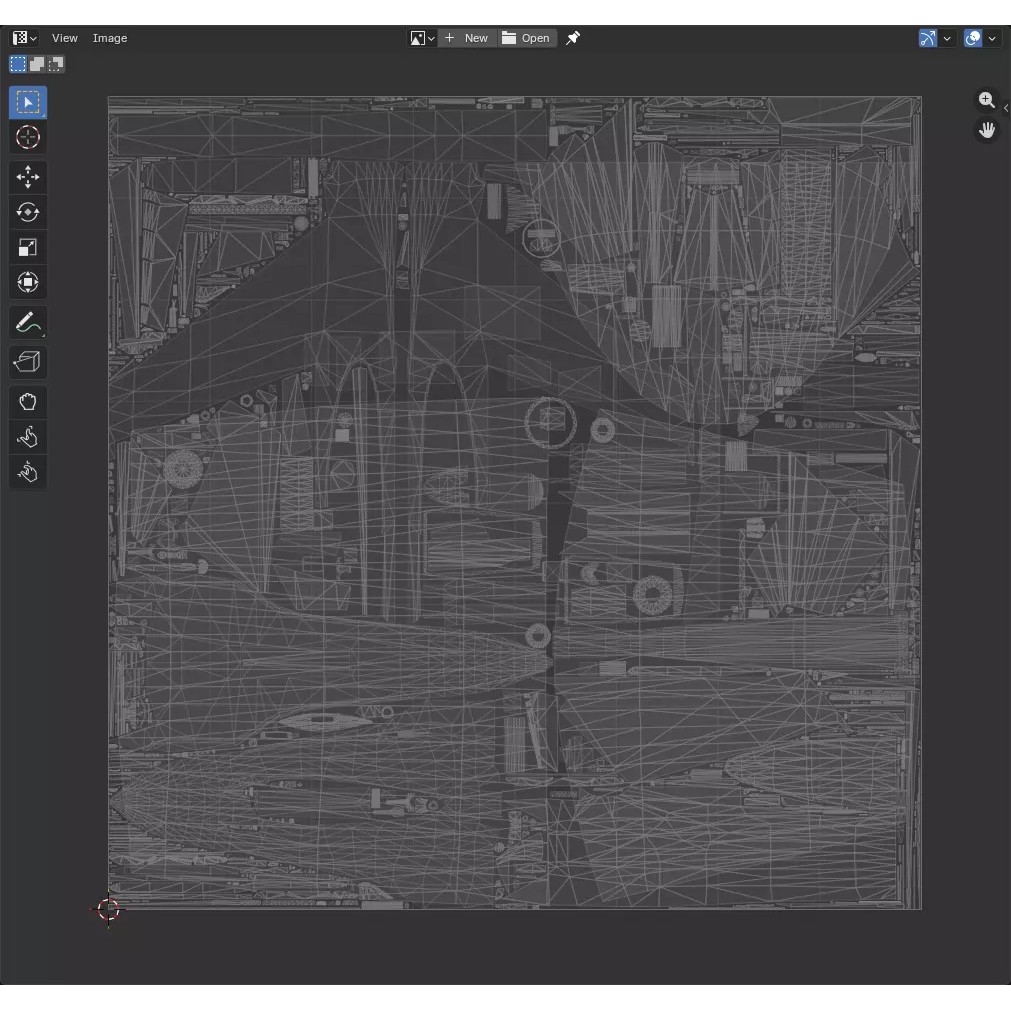The height and width of the screenshot is (1011, 1011).
Task: Toggle gizmo visibility in header
Action: tap(928, 38)
